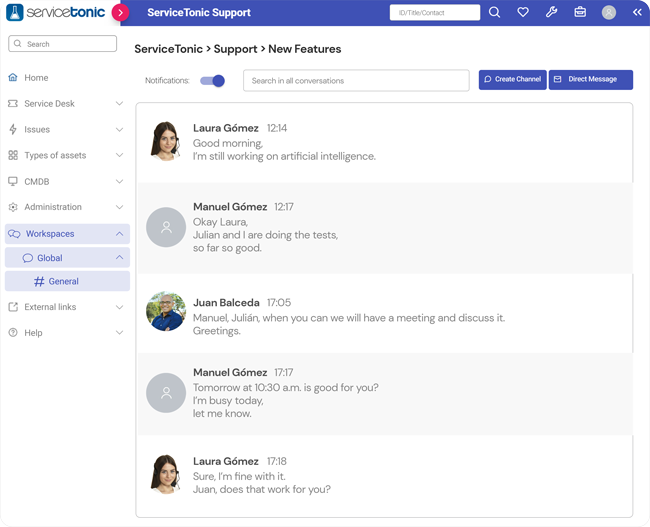This screenshot has width=650, height=527.
Task: Click the Search in all conversations field
Action: (x=356, y=80)
